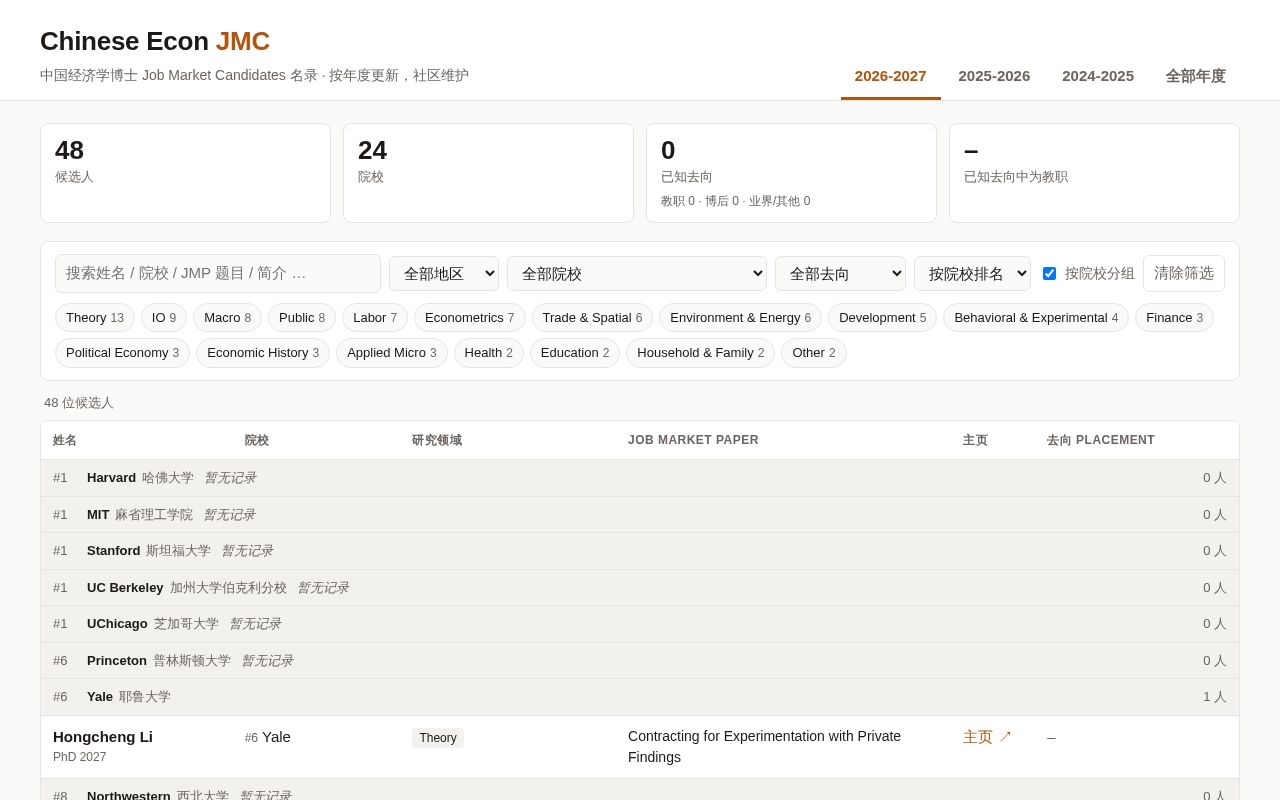The image size is (1280, 800).
Task: Open the 2025-2026 year tab
Action: point(994,76)
